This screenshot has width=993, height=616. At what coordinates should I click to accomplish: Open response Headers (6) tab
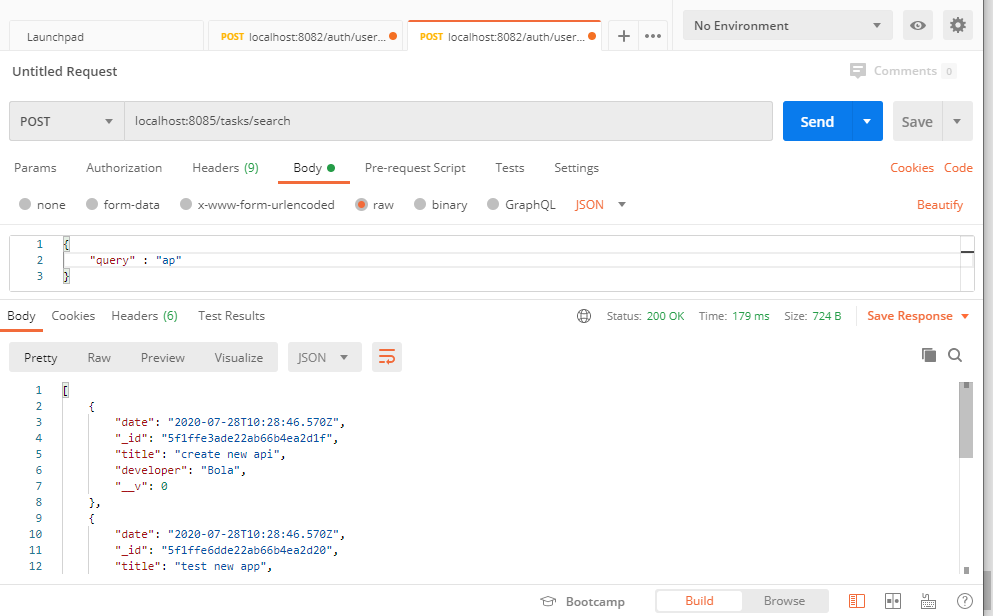144,316
